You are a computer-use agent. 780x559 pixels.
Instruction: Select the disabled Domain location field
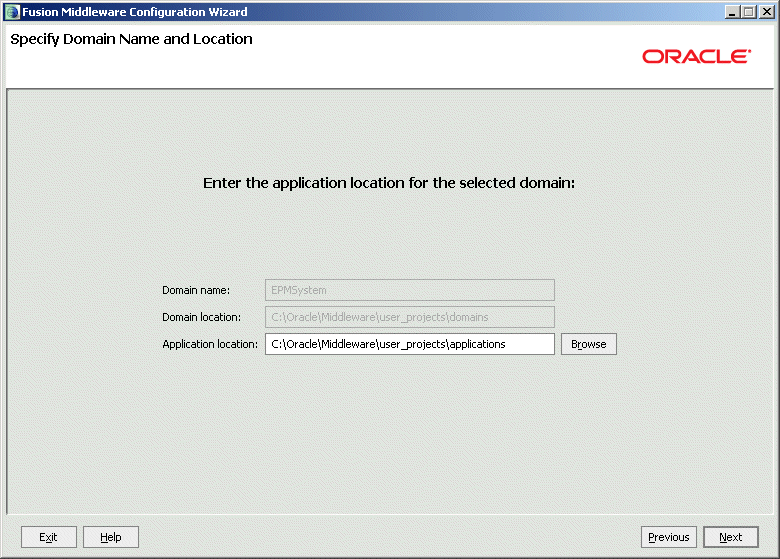pos(409,317)
